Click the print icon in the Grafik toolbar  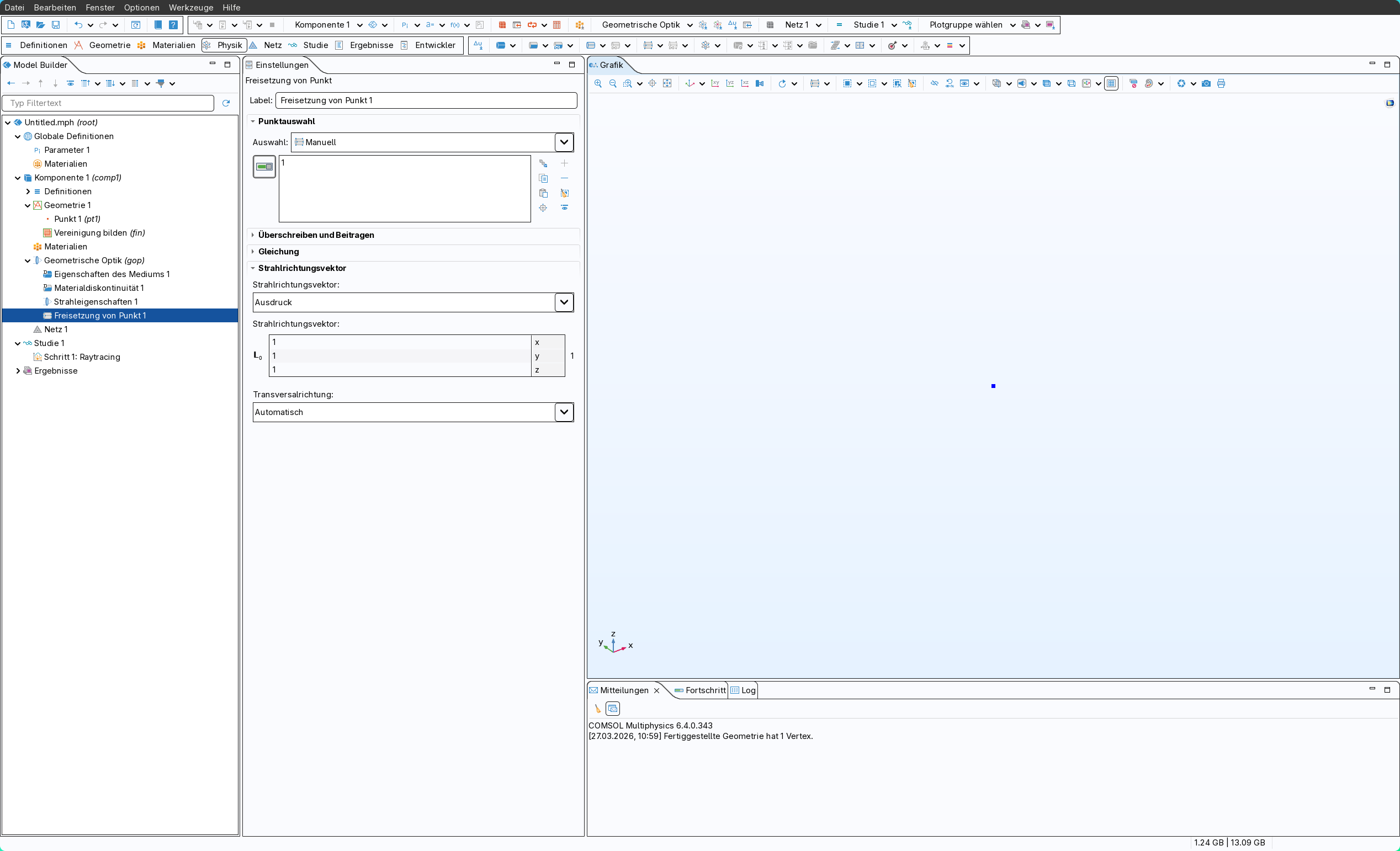tap(1221, 83)
